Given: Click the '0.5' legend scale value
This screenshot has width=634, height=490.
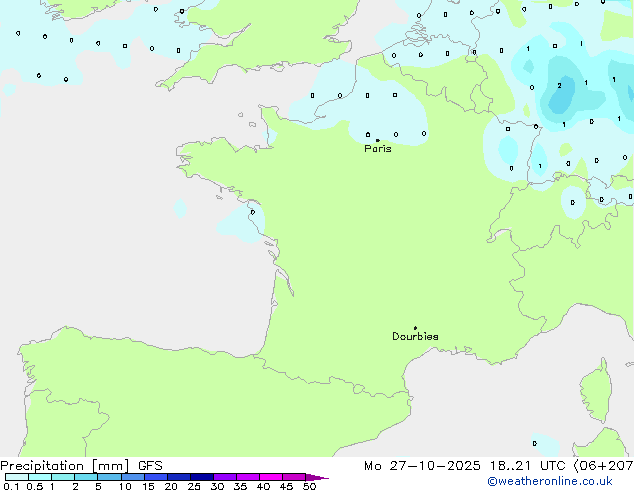Looking at the screenshot, I should point(35,486).
